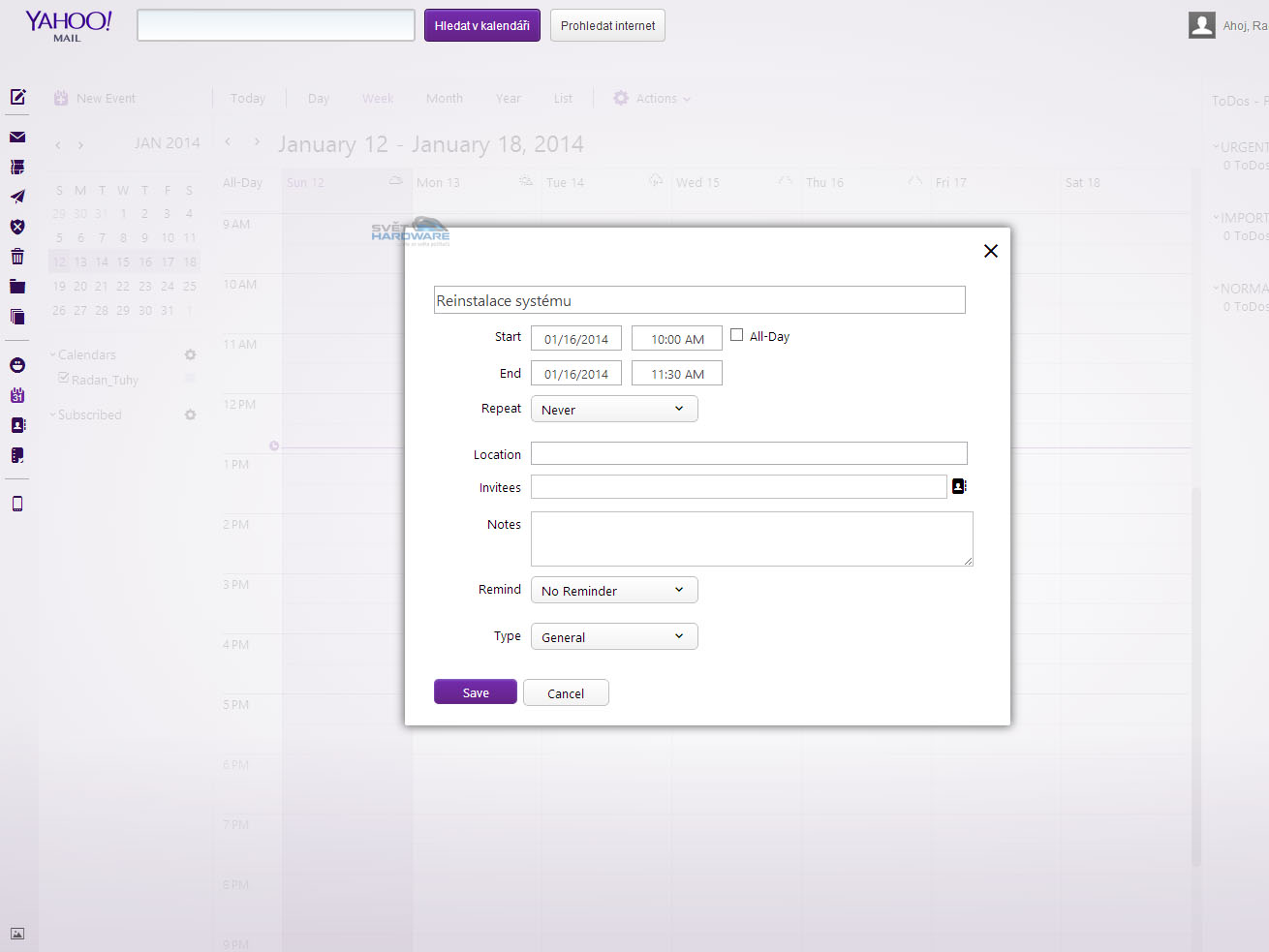Screen dimensions: 1269x952
Task: Click address book icon beside Invitees field
Action: (x=959, y=486)
